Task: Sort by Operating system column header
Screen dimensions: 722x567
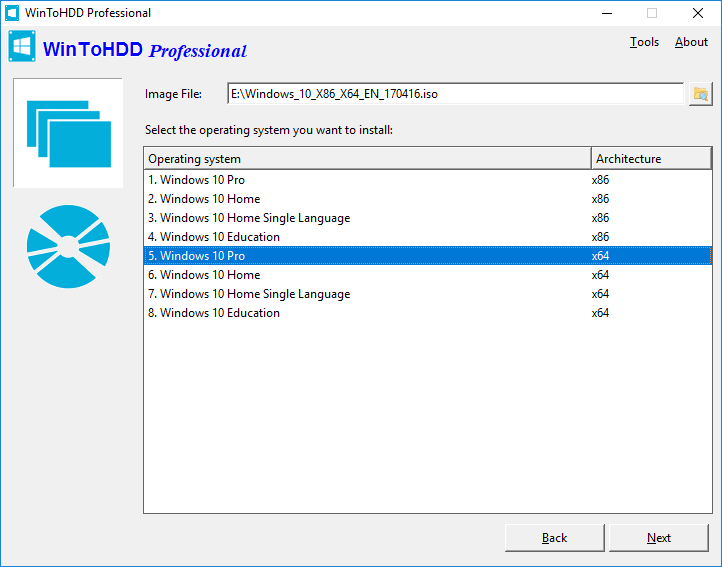Action: click(x=367, y=159)
